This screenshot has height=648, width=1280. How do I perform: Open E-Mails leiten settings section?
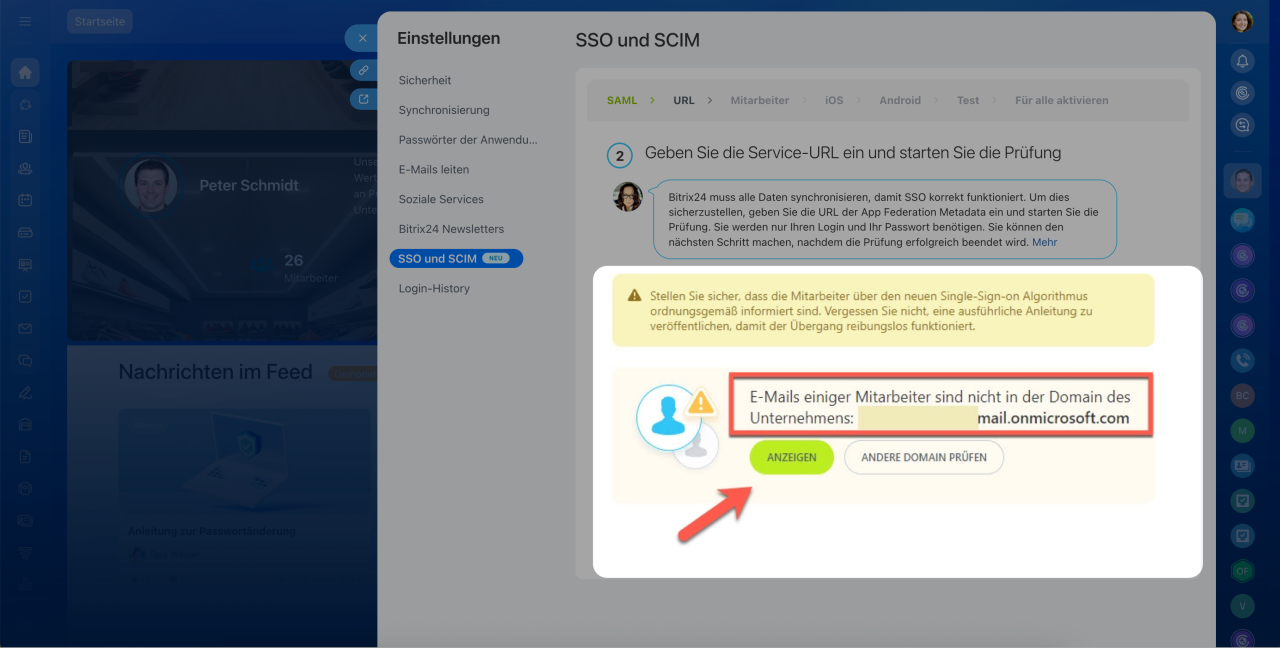pos(434,169)
